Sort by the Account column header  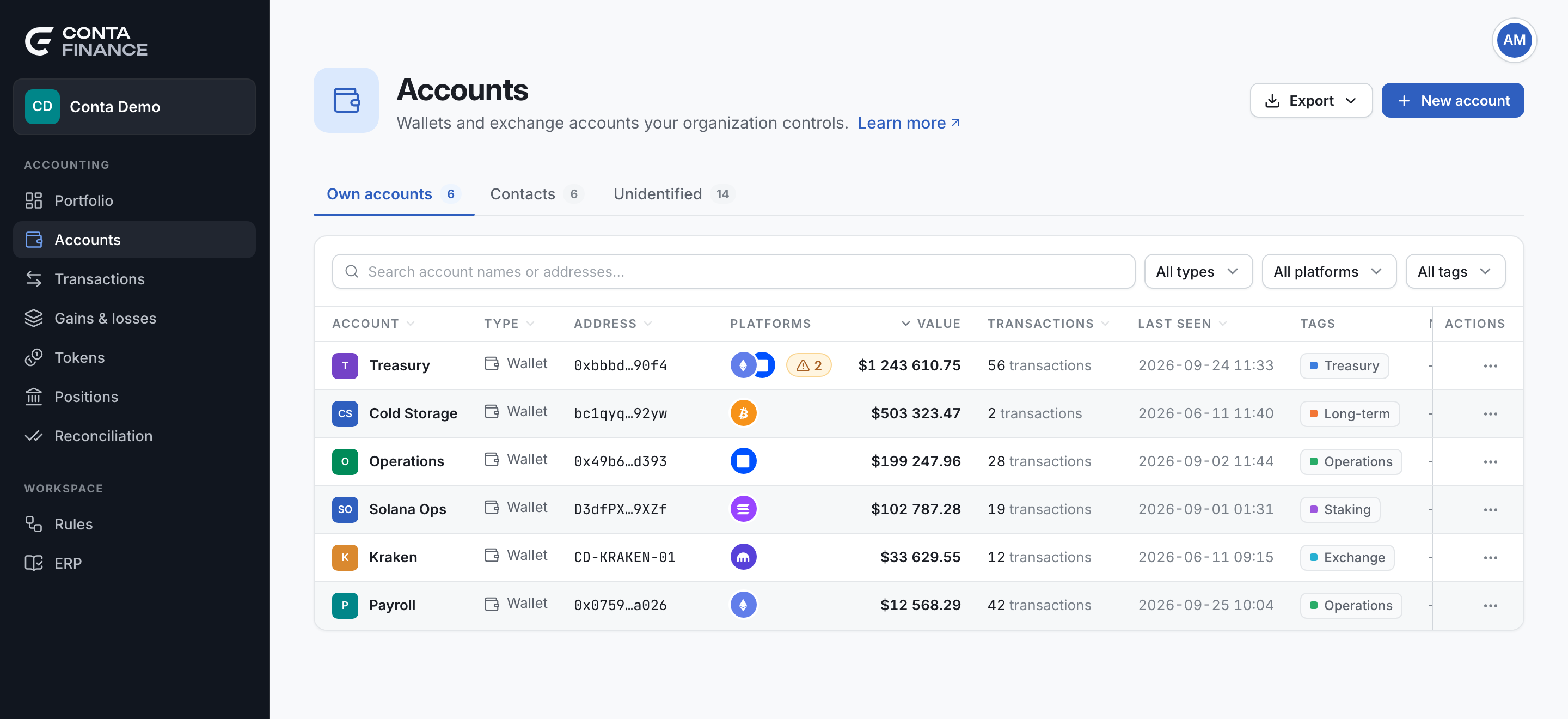point(373,324)
